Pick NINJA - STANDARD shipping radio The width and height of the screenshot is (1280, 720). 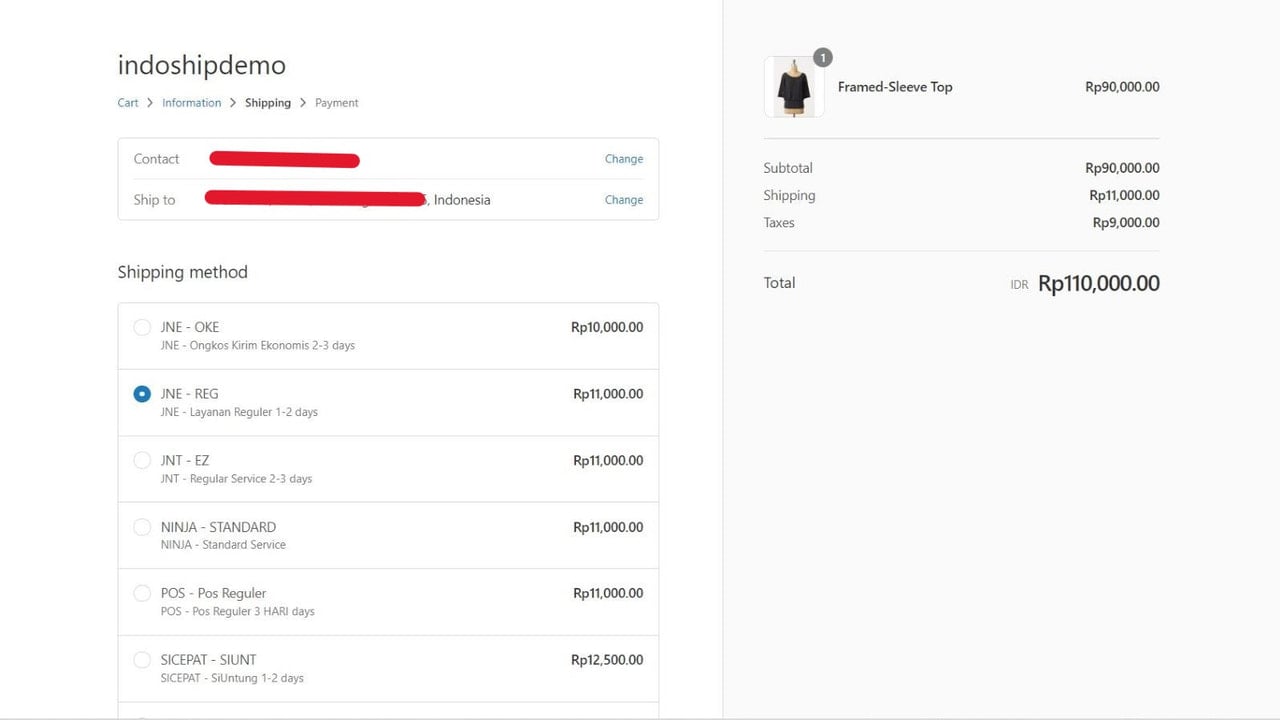[x=142, y=527]
